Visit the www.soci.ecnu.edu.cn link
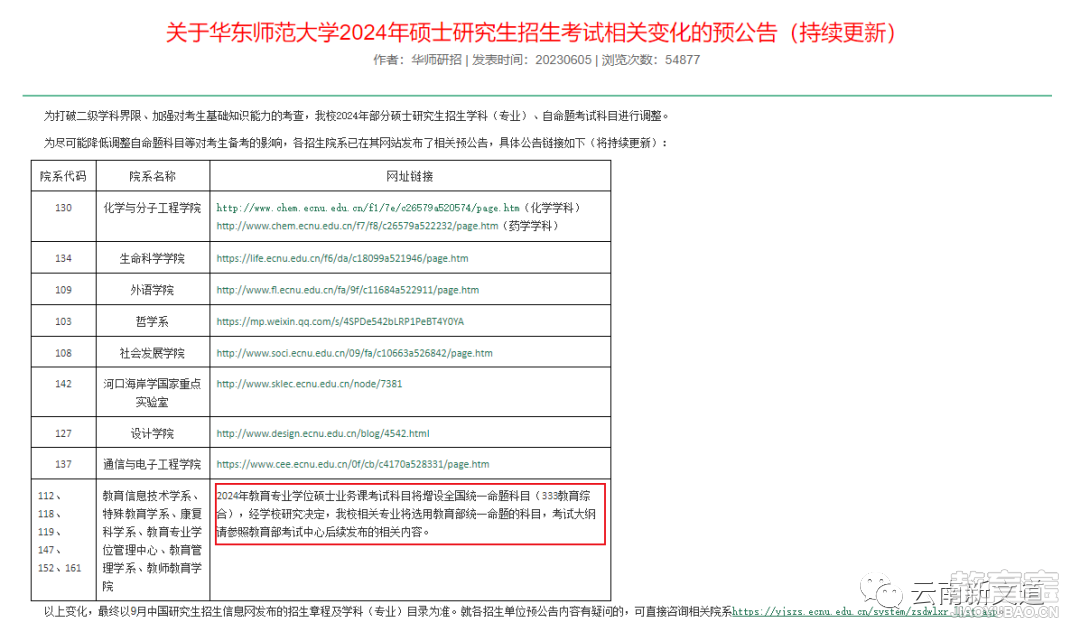 [355, 353]
